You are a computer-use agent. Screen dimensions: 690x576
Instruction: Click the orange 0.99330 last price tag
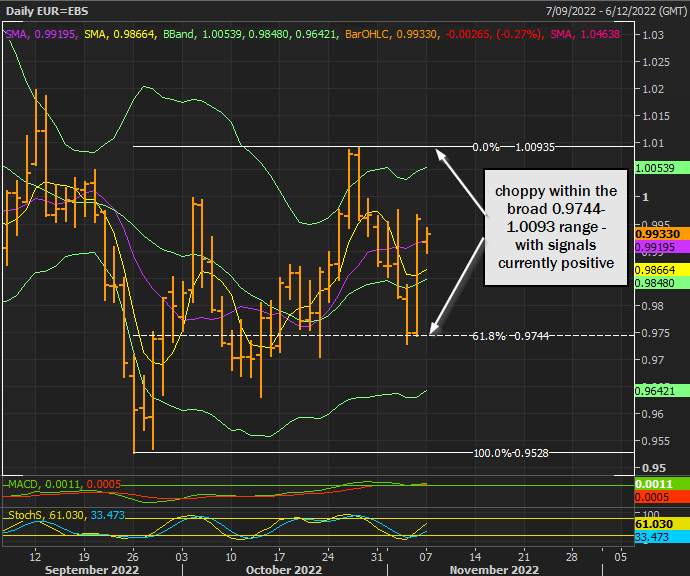click(662, 234)
